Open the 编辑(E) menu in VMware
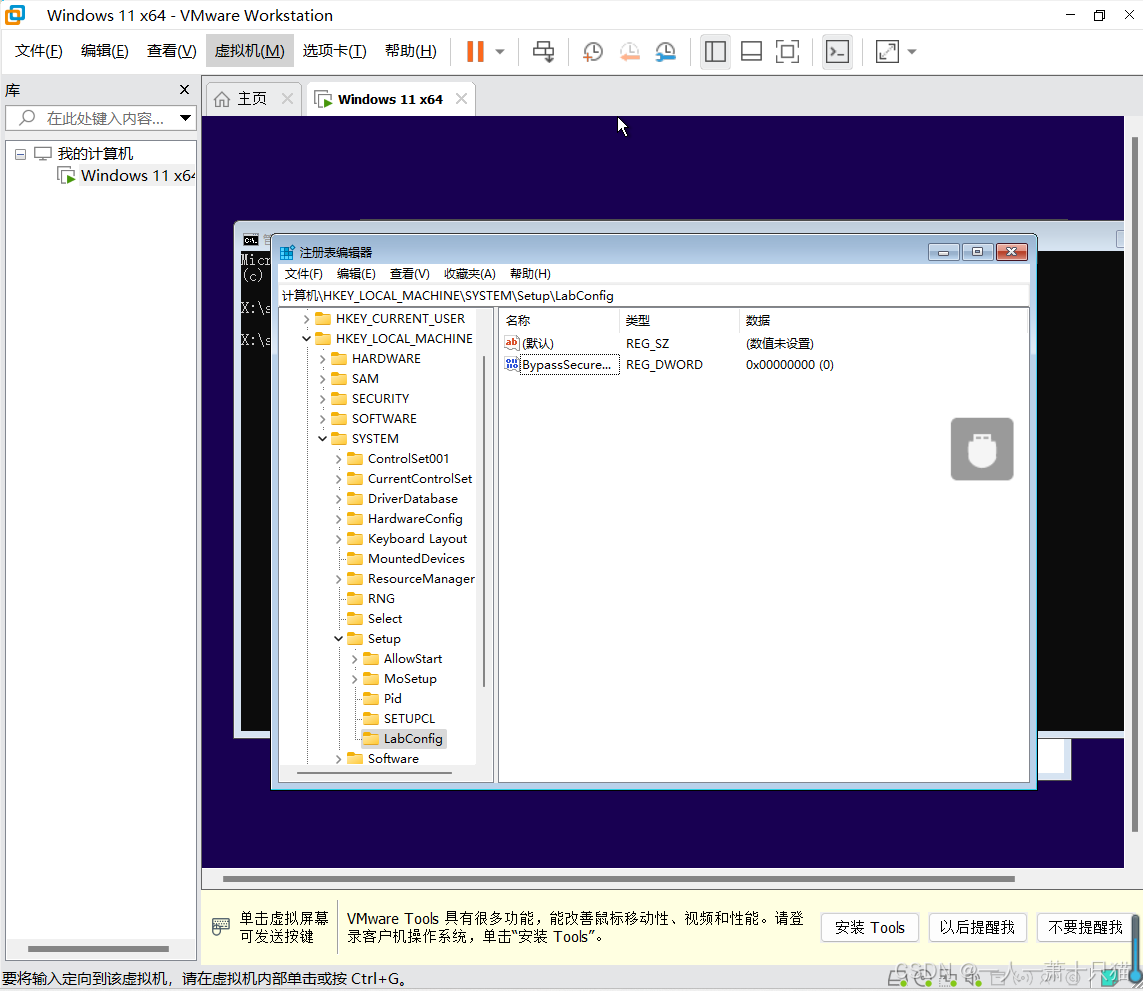Screen dimensions: 1143x991 (104, 50)
